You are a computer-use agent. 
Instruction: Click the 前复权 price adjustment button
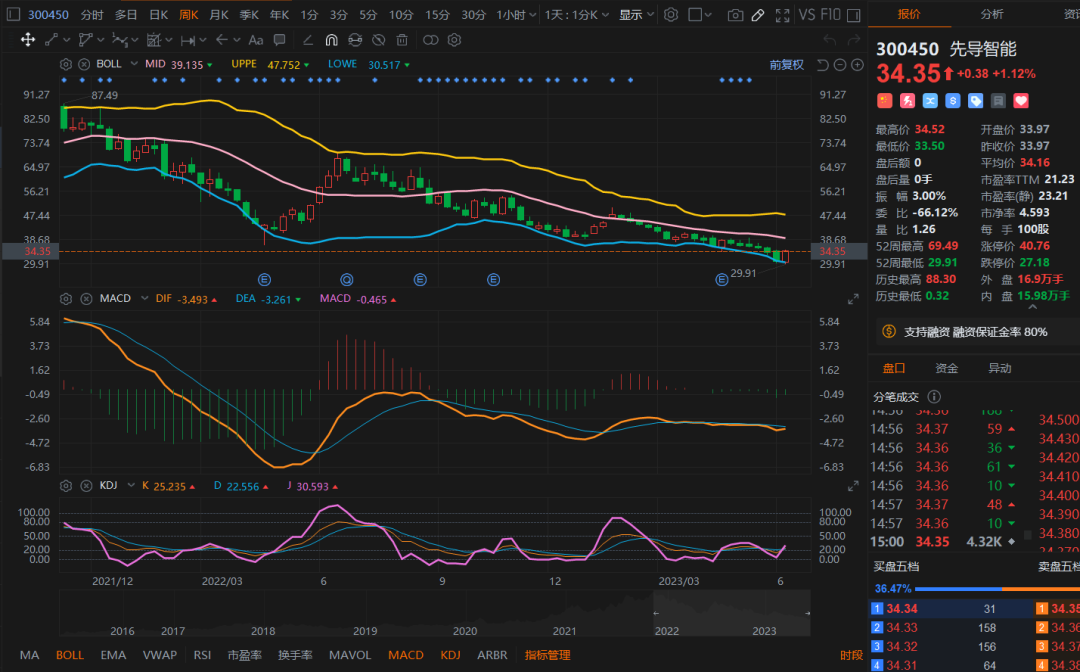pyautogui.click(x=786, y=64)
